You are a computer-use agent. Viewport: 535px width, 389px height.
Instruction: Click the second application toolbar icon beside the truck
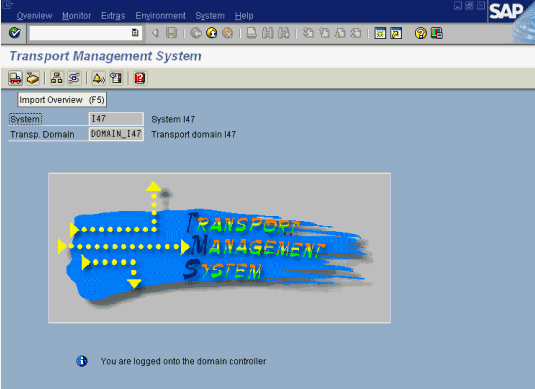point(33,78)
